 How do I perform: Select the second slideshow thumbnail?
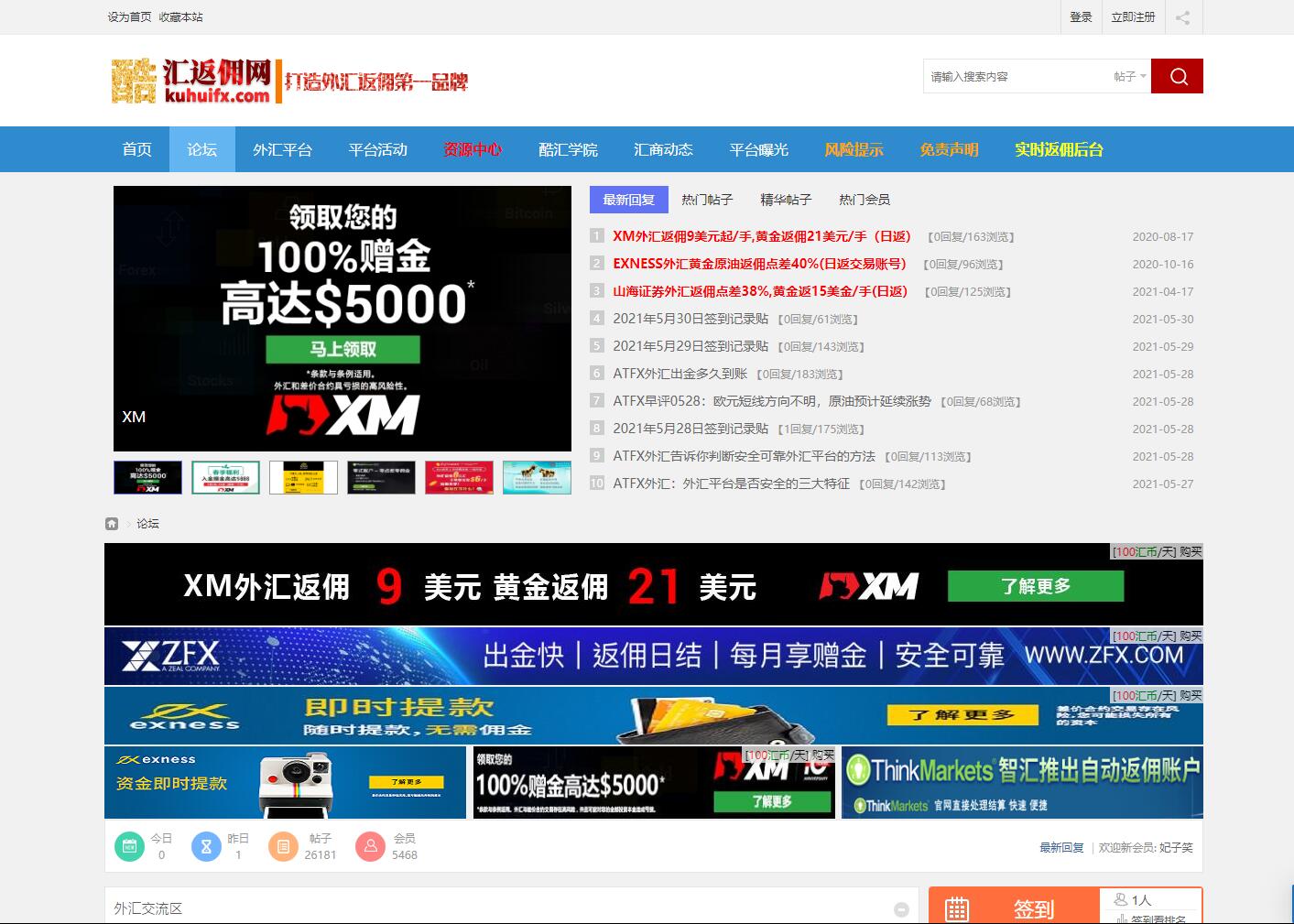tap(225, 477)
